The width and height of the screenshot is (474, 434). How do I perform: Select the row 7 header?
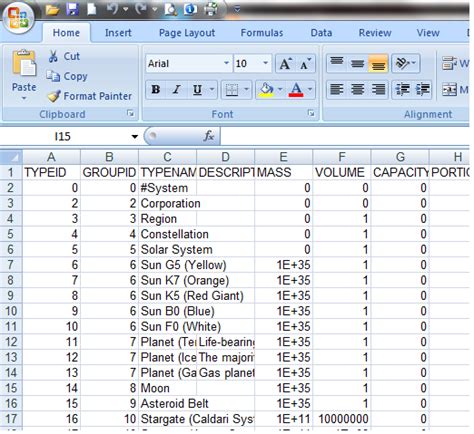[11, 265]
